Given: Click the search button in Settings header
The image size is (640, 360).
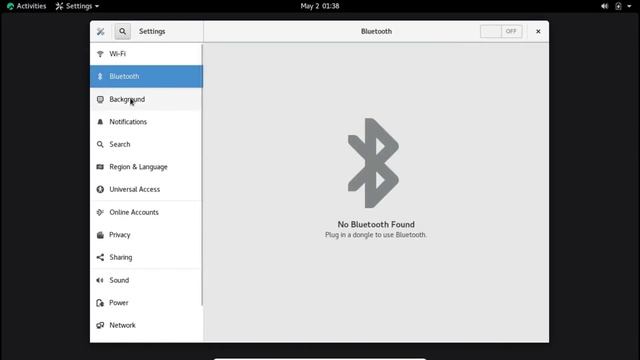Looking at the screenshot, I should [122, 31].
